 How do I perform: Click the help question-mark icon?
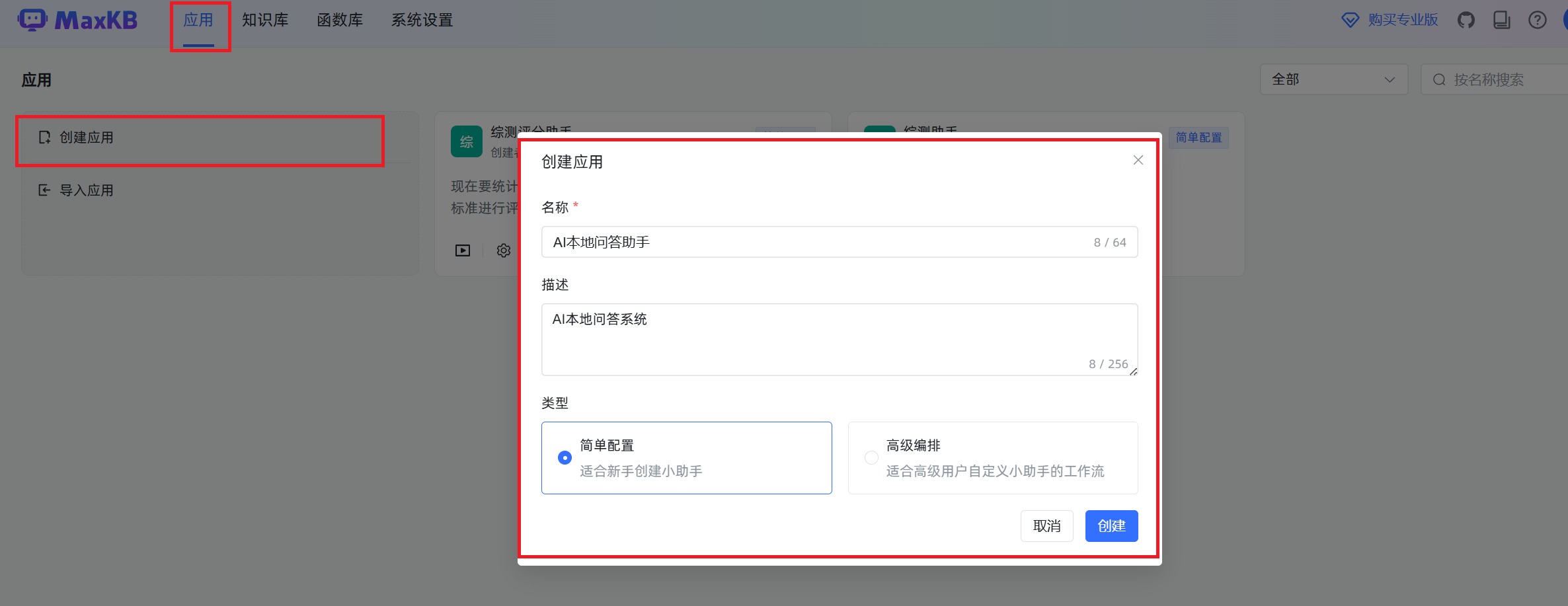click(1538, 20)
